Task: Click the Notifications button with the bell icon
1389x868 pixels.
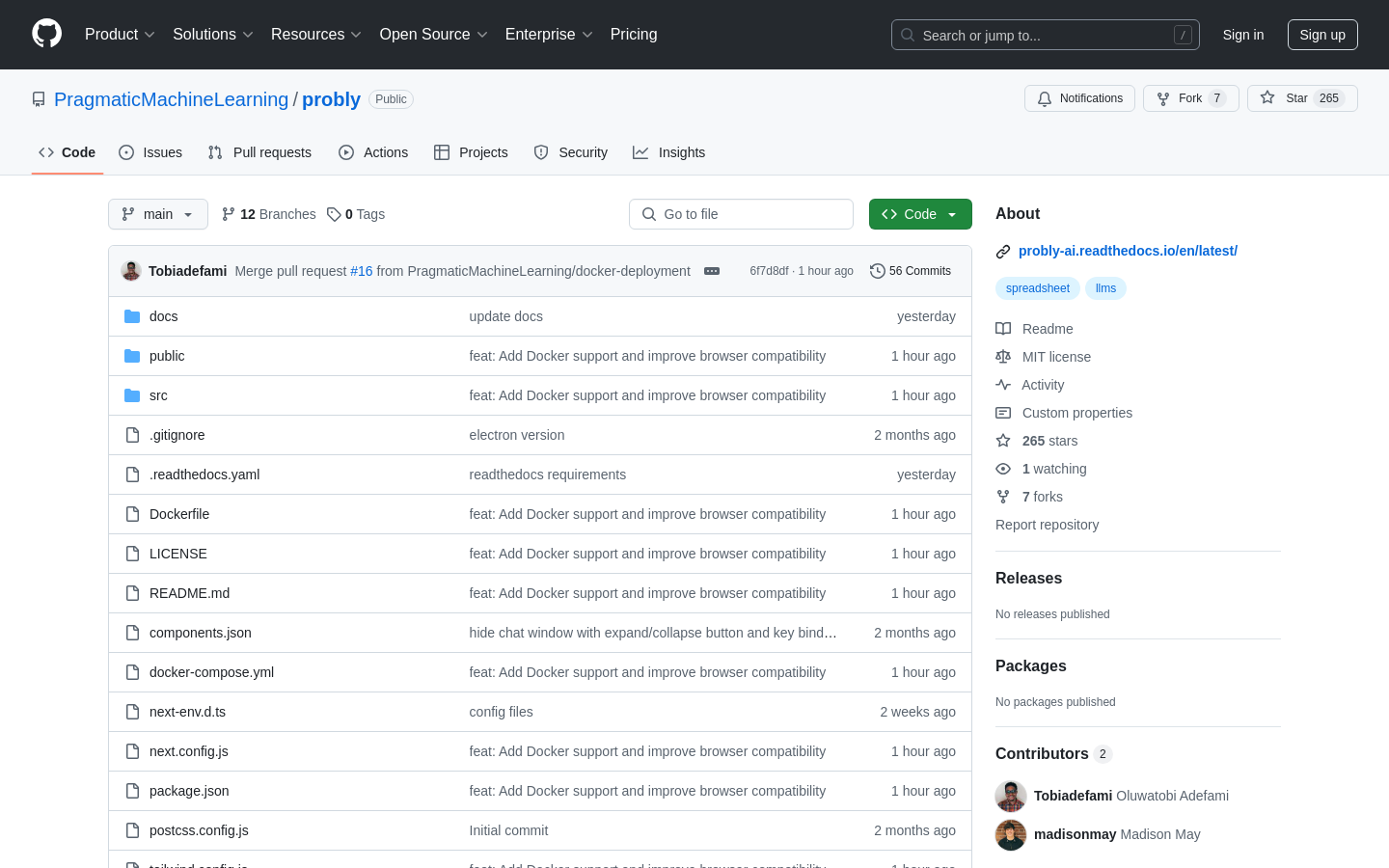Action: point(1079,98)
